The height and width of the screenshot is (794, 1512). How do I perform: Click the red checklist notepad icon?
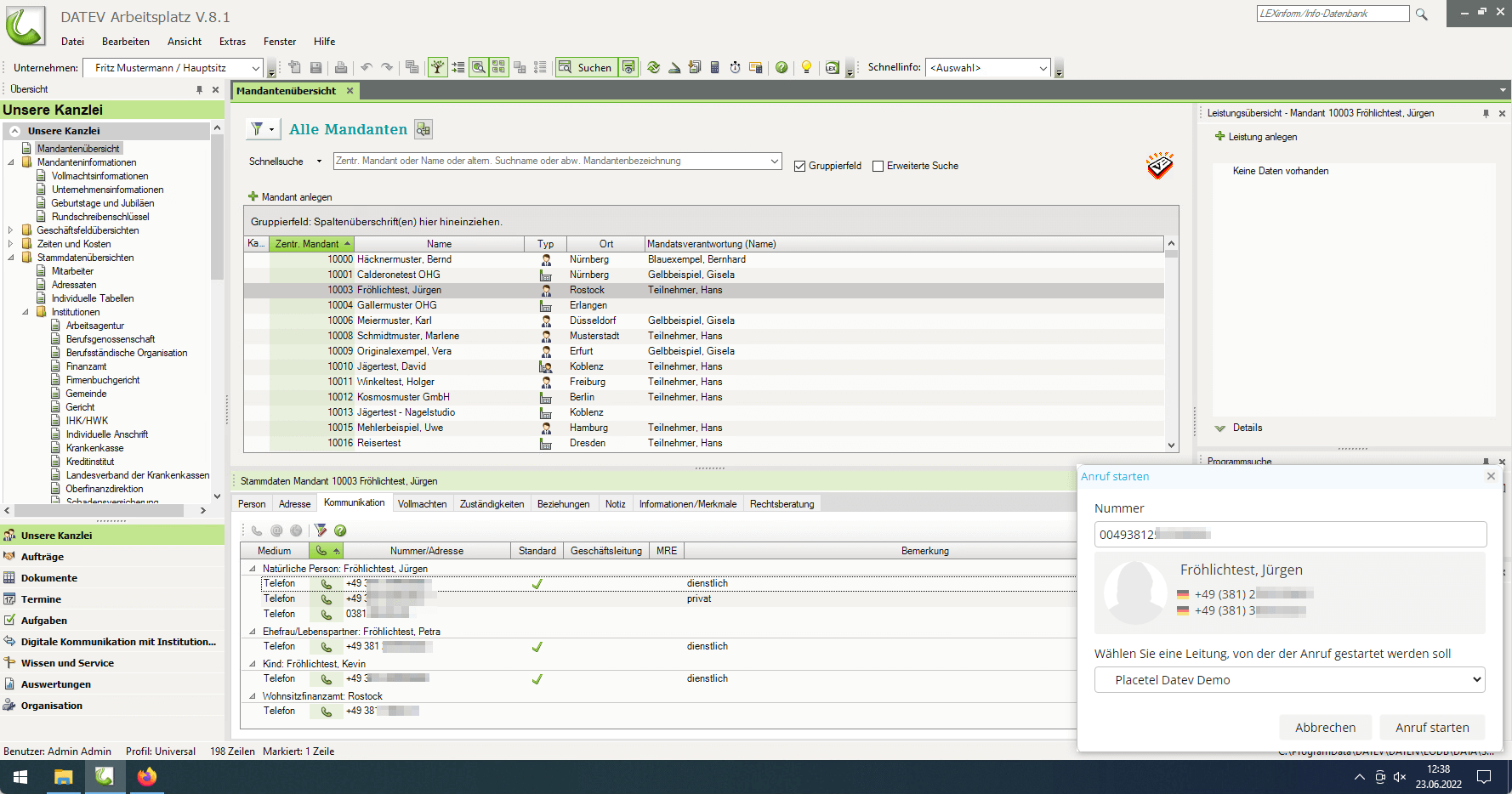click(x=1160, y=165)
